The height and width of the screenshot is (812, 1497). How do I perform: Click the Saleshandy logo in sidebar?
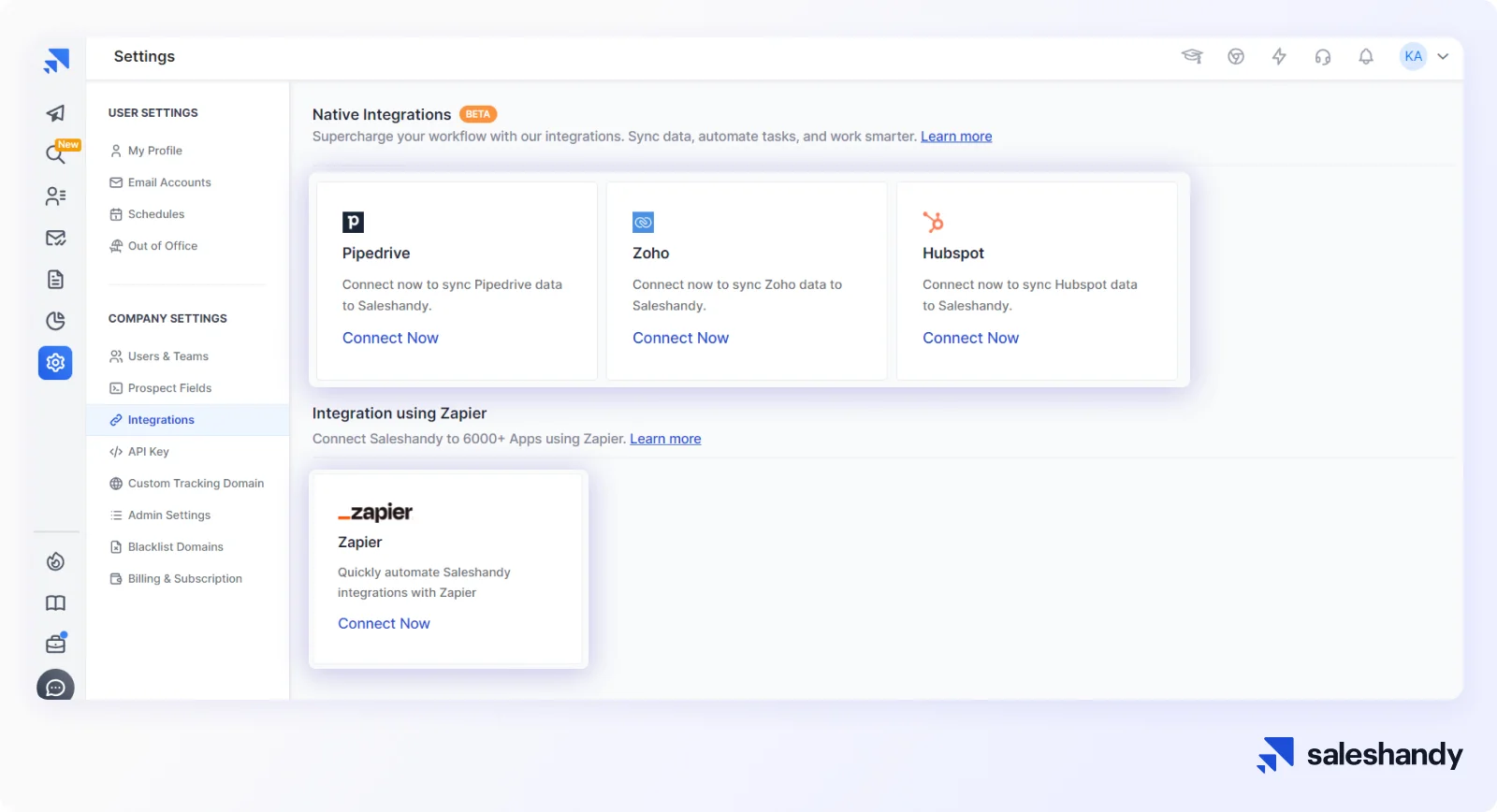[56, 61]
